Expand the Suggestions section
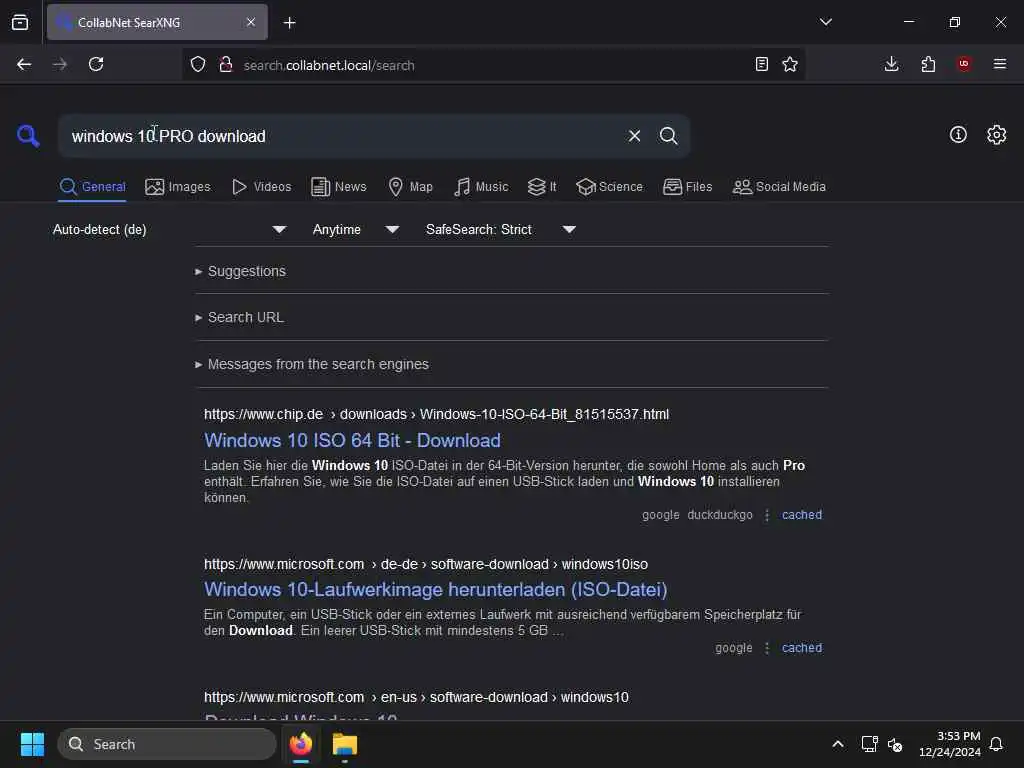This screenshot has width=1024, height=768. tap(240, 271)
